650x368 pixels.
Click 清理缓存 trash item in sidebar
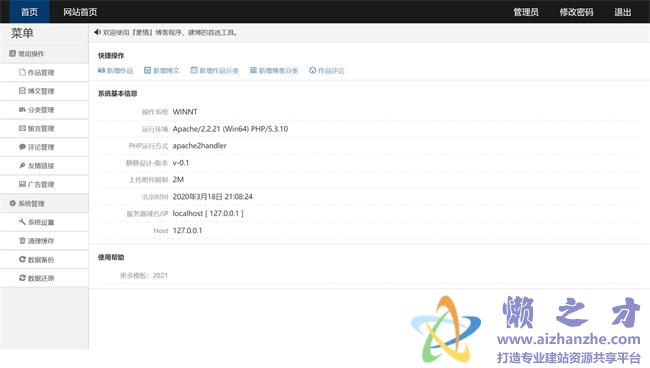click(x=44, y=241)
